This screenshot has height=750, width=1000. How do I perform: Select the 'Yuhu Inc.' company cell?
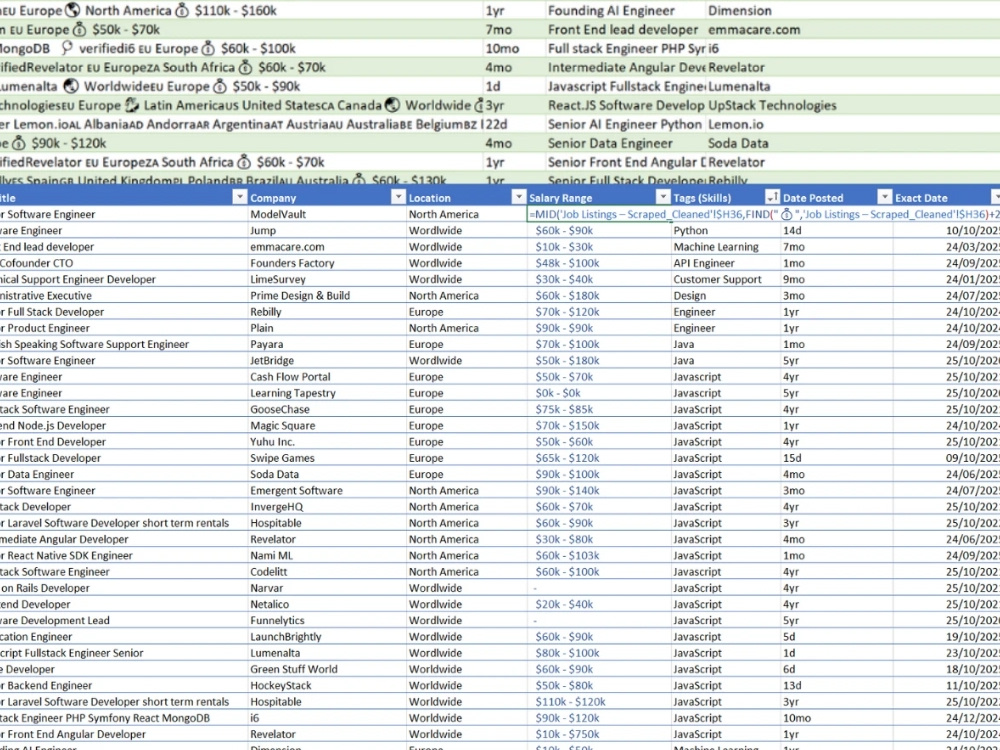(327, 442)
